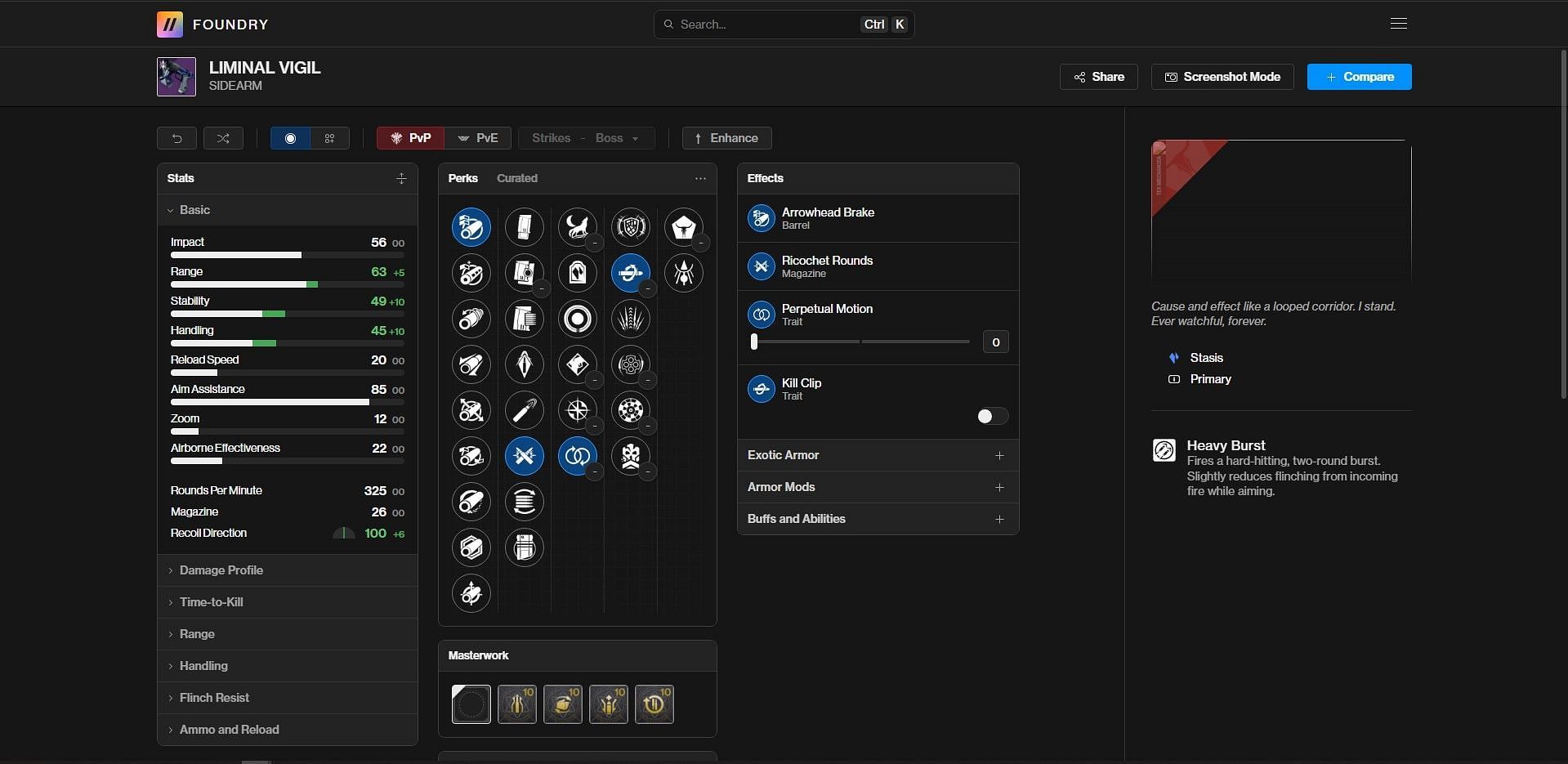Click the Liminal Vigil weapon thumbnail
Viewport: 1568px width, 764px height.
pos(176,77)
